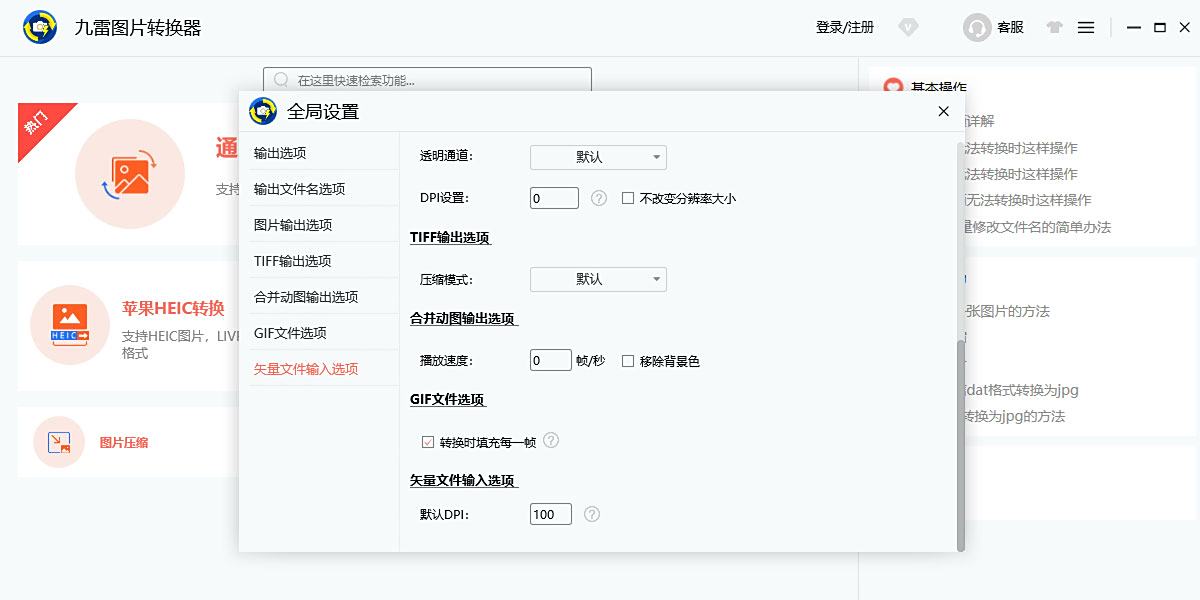Click help icon next to 默认DPI
Viewport: 1200px width, 600px height.
(x=592, y=514)
